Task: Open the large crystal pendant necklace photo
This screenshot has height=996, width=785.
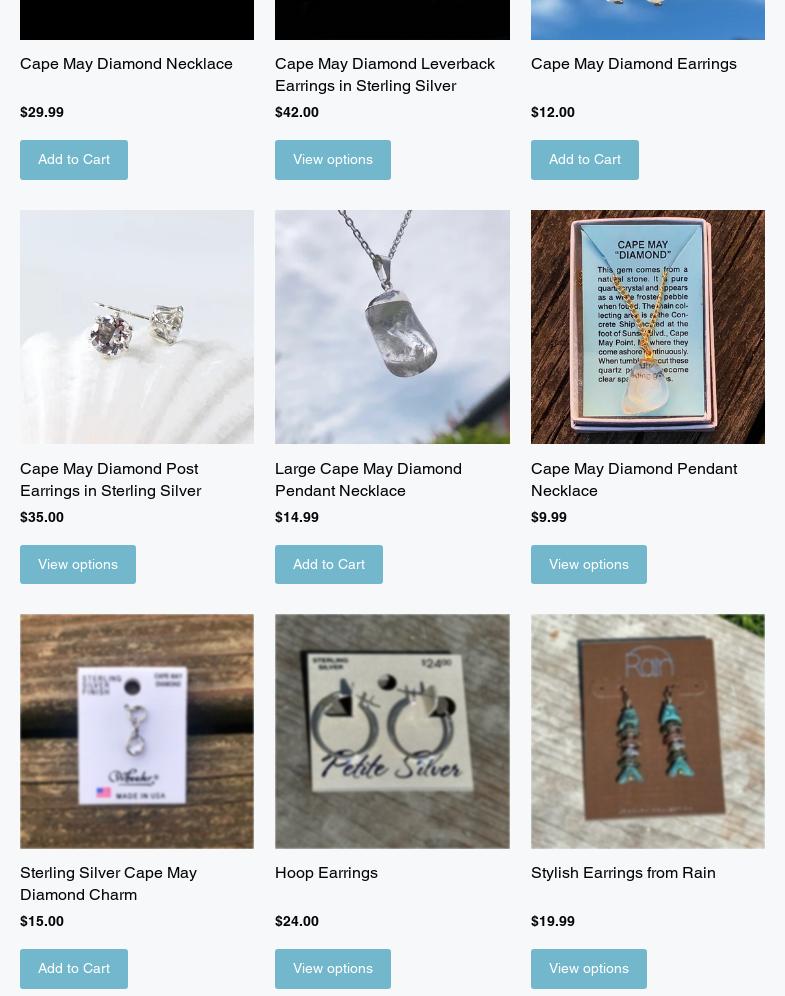Action: [392, 326]
